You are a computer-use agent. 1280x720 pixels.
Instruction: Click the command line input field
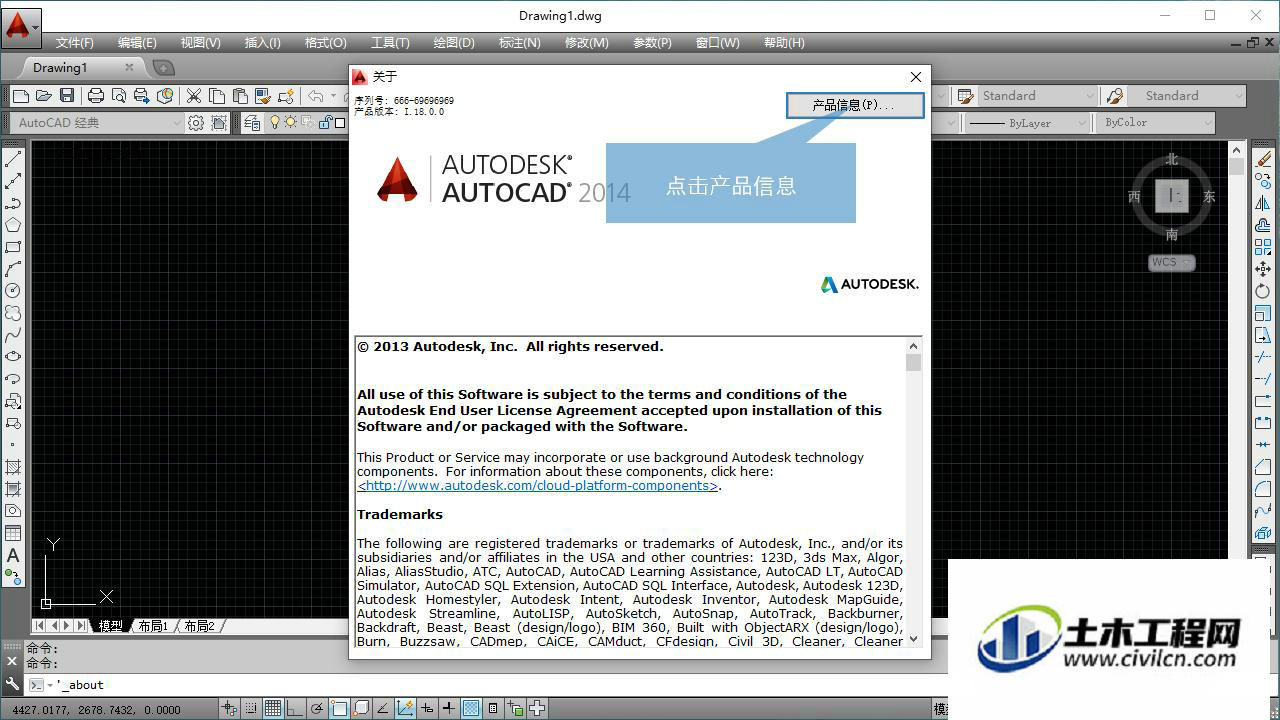500,685
